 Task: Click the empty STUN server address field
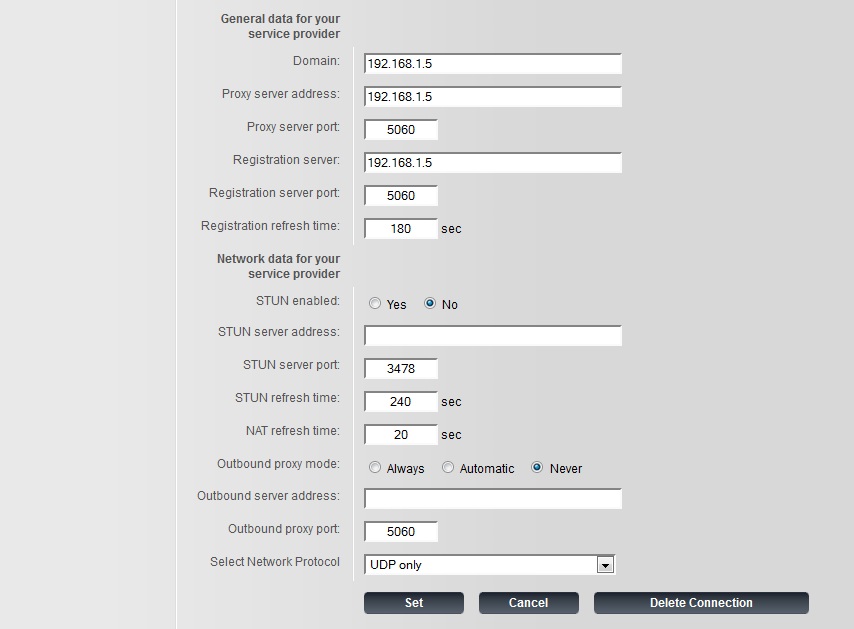[x=492, y=335]
